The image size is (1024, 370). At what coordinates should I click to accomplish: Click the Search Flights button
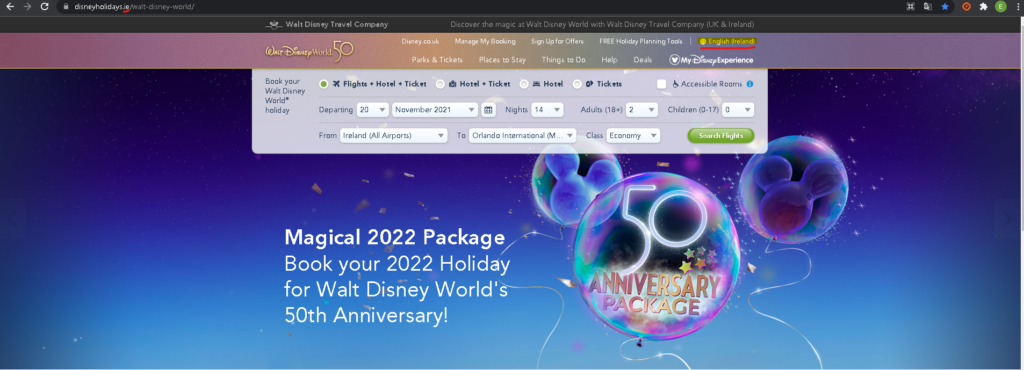coord(721,136)
